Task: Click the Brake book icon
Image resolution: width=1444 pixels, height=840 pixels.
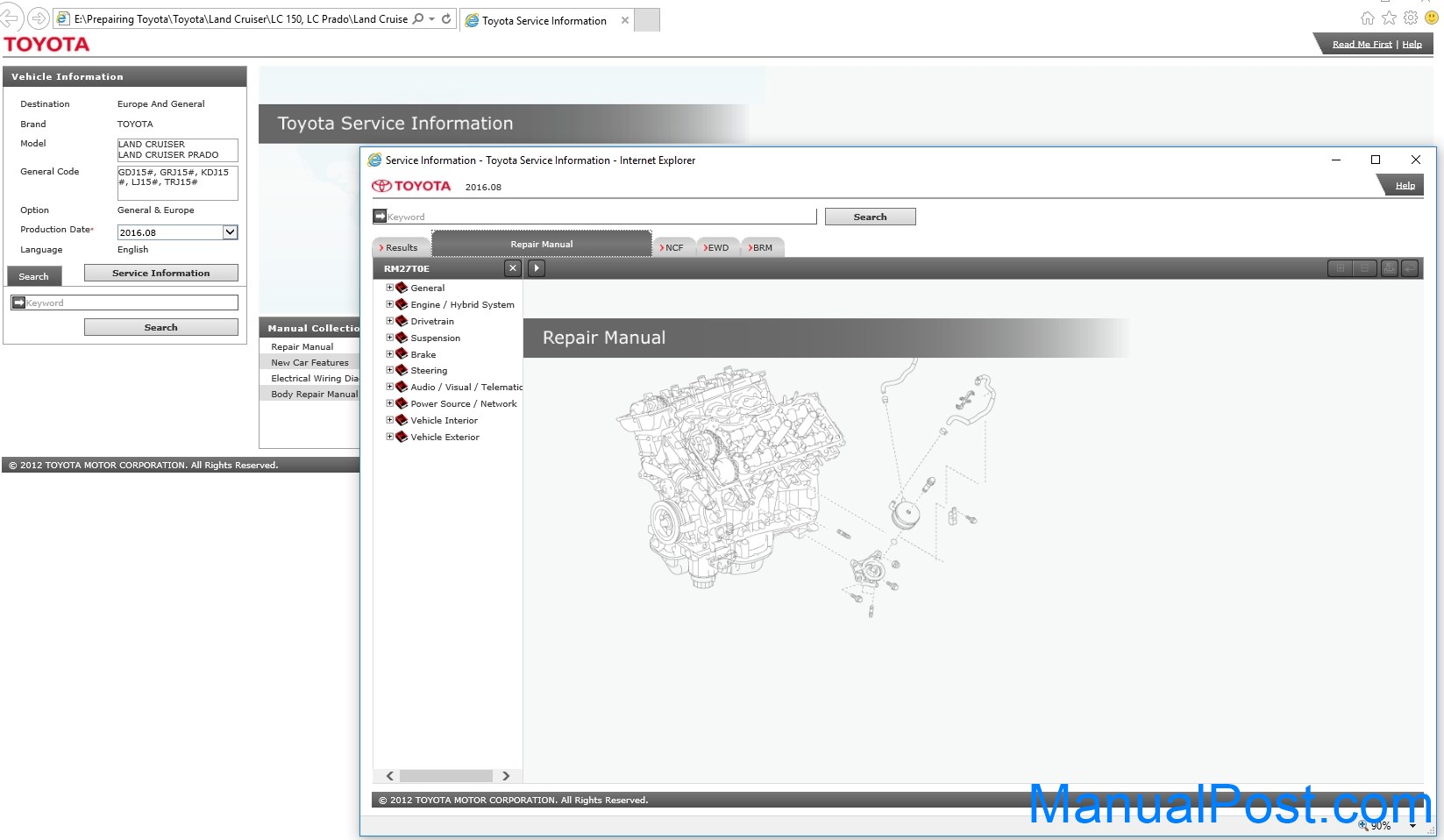Action: [402, 354]
